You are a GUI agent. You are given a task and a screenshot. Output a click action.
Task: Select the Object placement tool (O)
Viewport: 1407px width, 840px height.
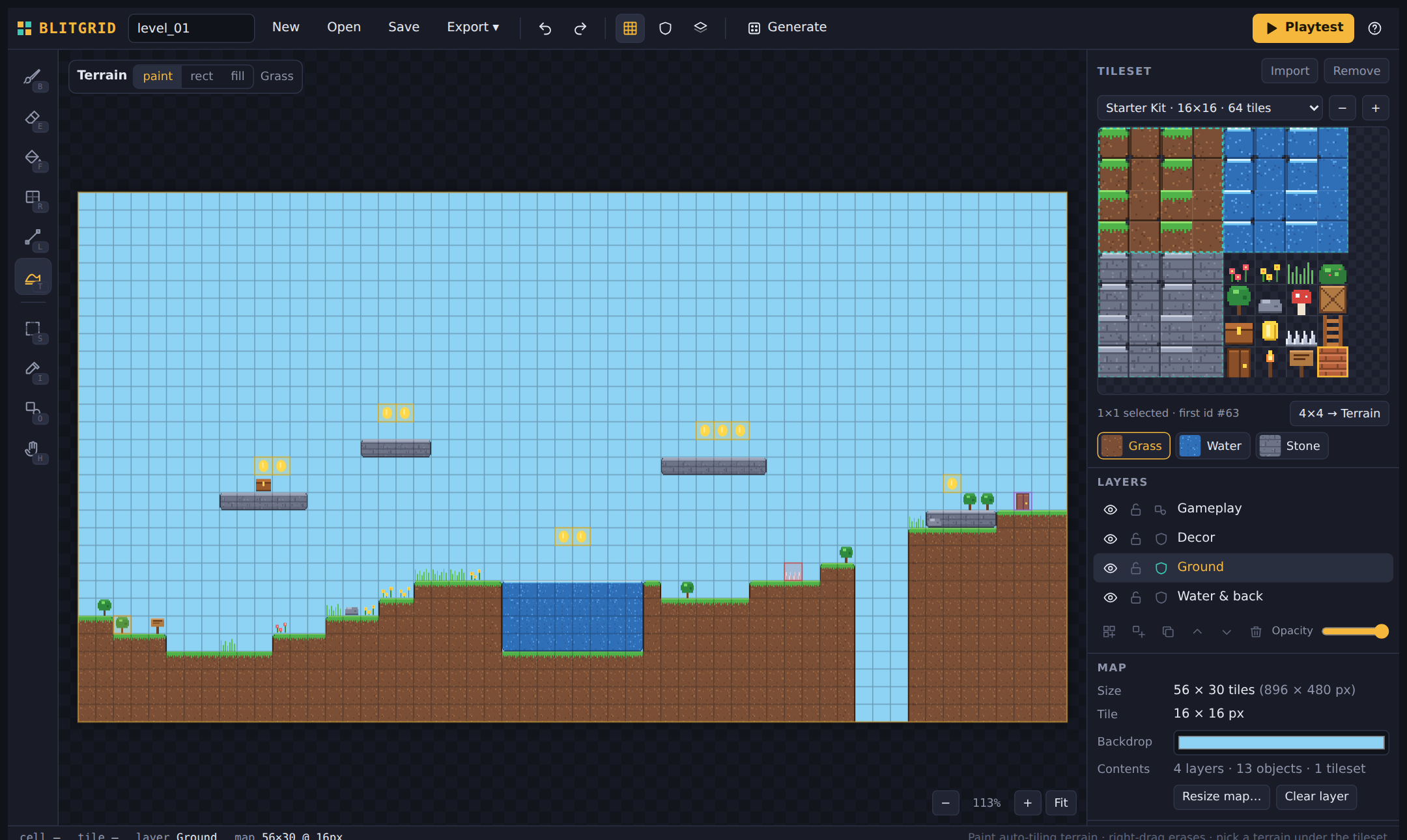pyautogui.click(x=33, y=409)
